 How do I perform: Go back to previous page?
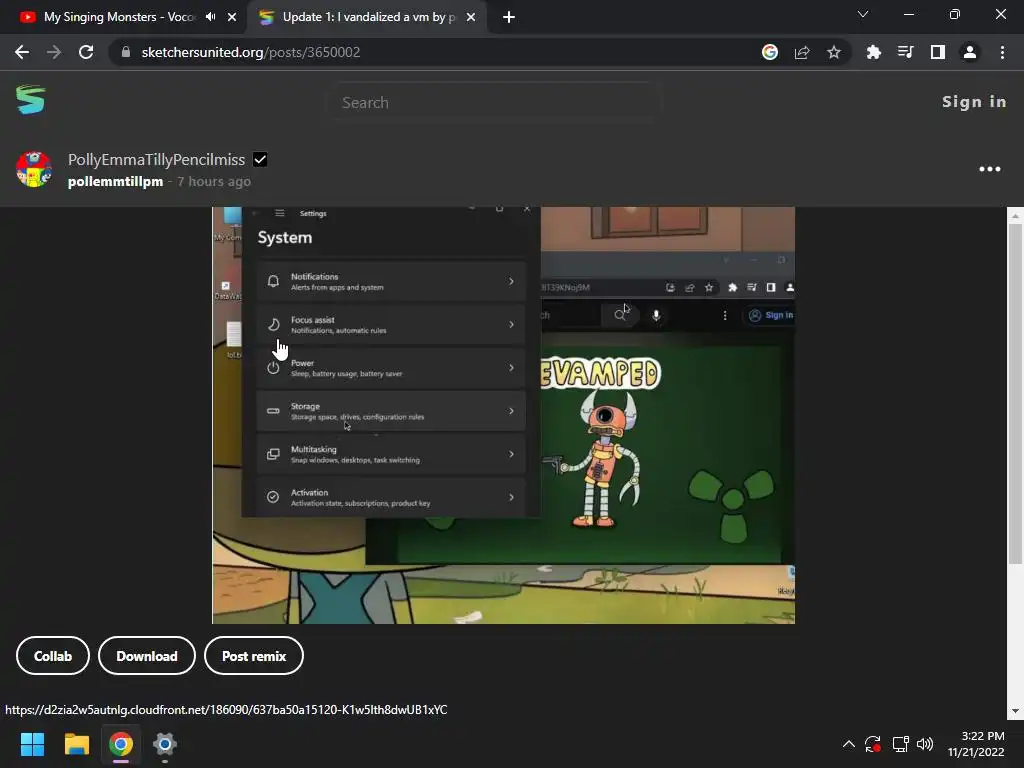[22, 52]
